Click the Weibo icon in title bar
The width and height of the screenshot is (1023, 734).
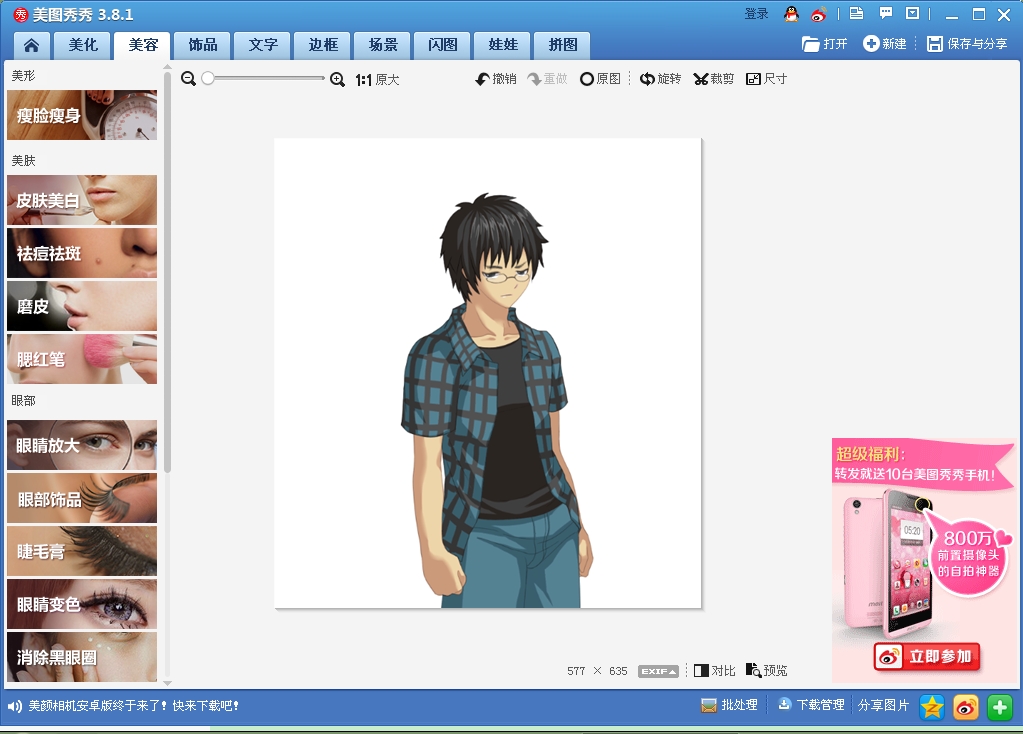tap(819, 14)
